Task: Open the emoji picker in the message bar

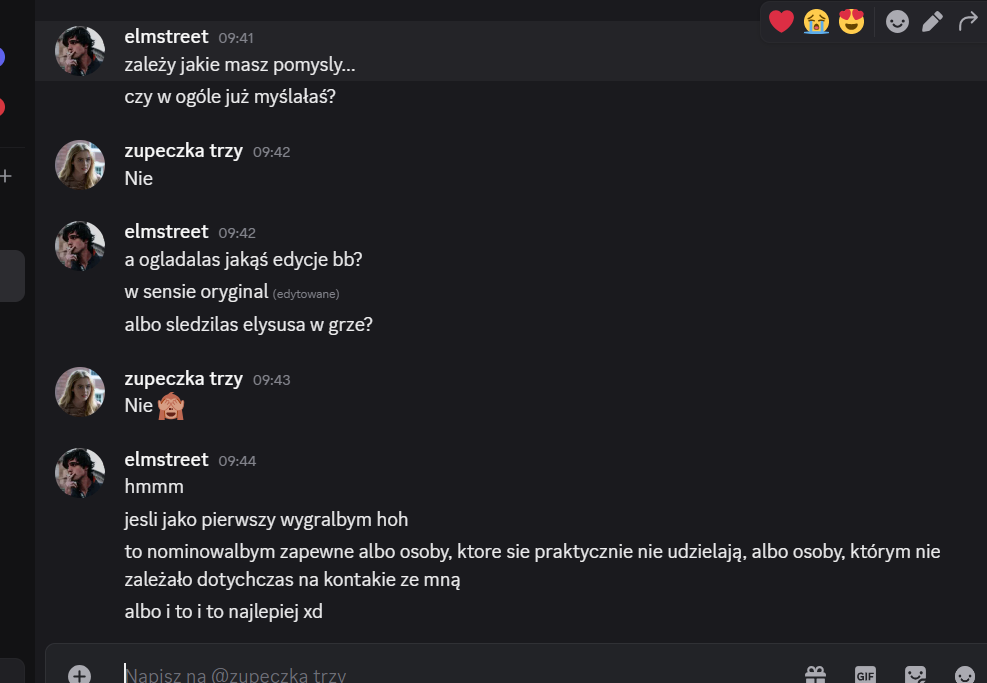Action: [x=964, y=674]
